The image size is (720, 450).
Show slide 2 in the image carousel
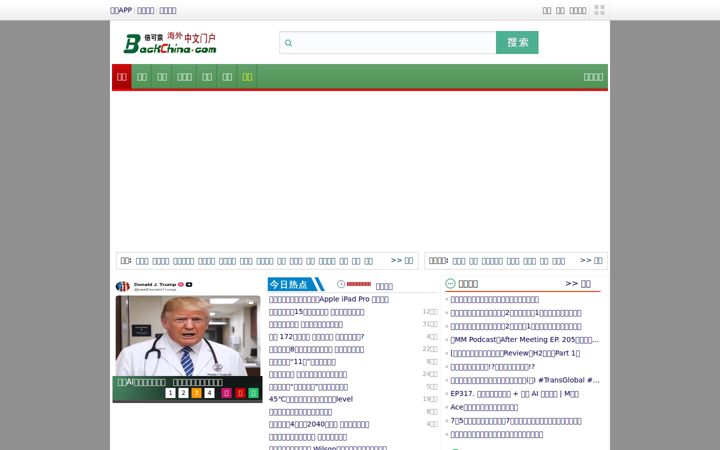(x=183, y=393)
